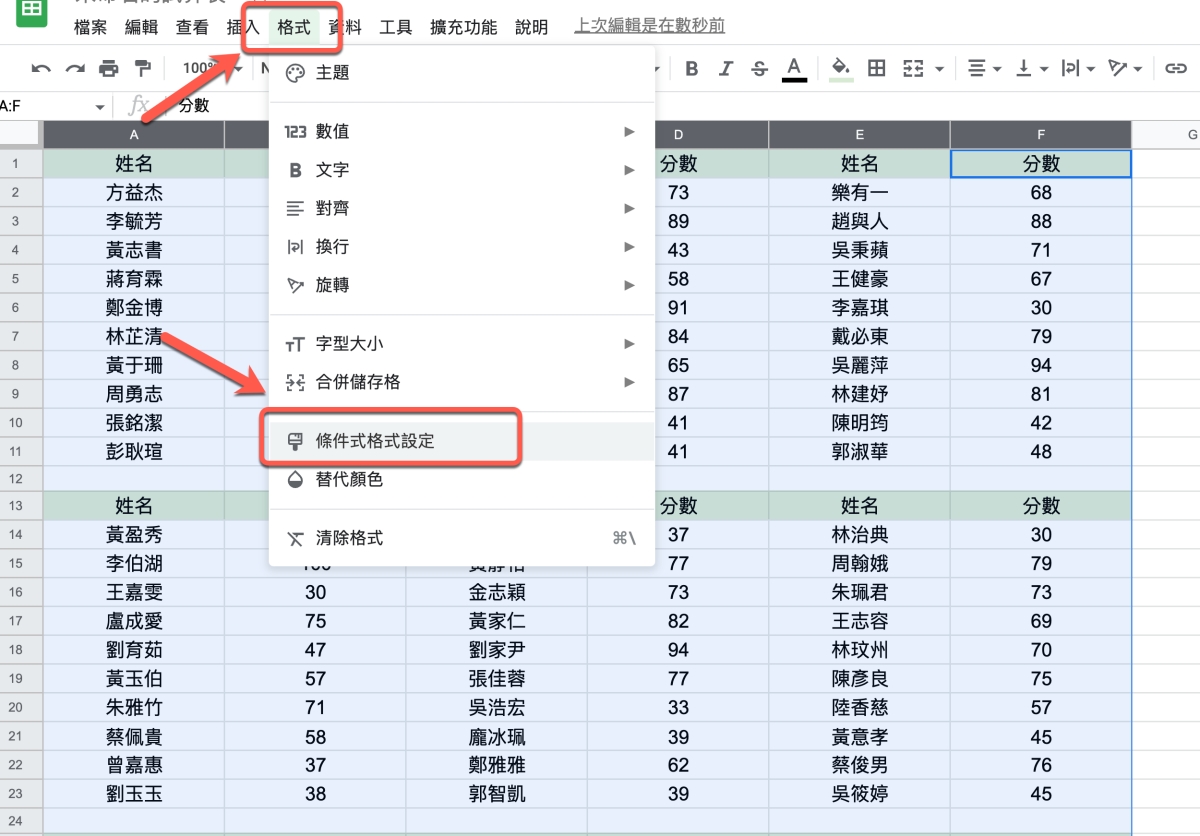This screenshot has width=1200, height=836.
Task: Click the redo arrow icon
Action: click(x=75, y=69)
